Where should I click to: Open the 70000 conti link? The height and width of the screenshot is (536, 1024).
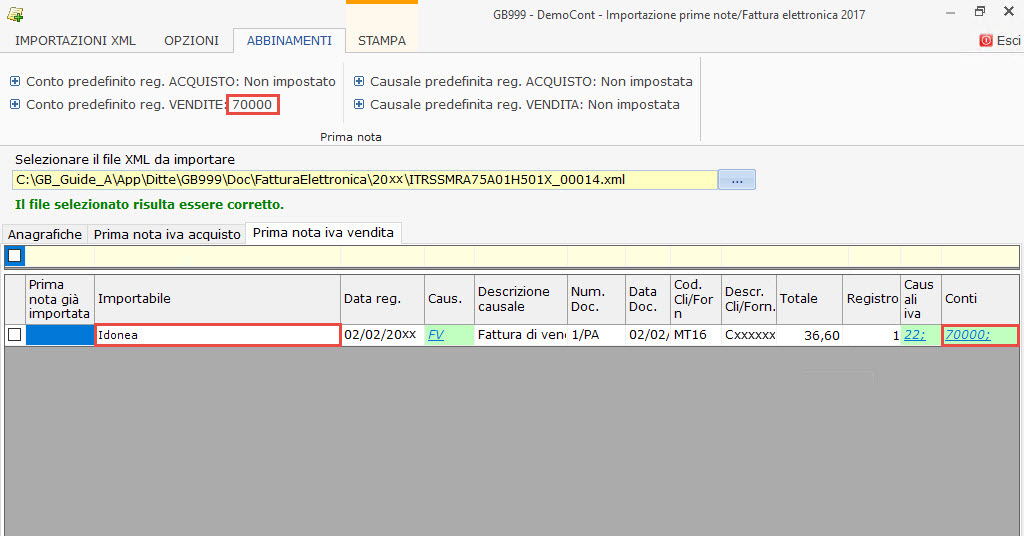tap(967, 335)
